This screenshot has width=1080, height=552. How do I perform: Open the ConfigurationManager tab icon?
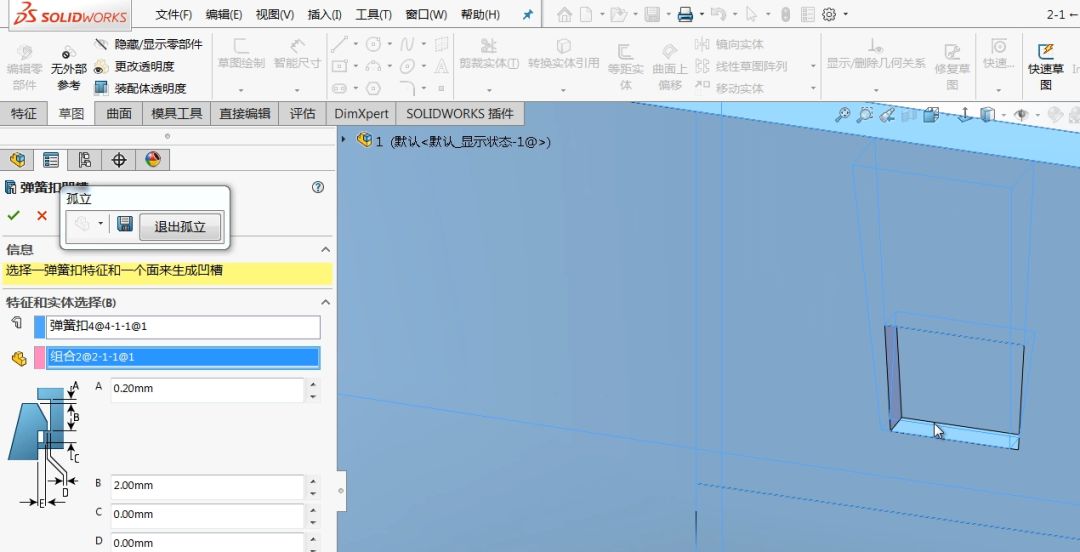coord(85,160)
